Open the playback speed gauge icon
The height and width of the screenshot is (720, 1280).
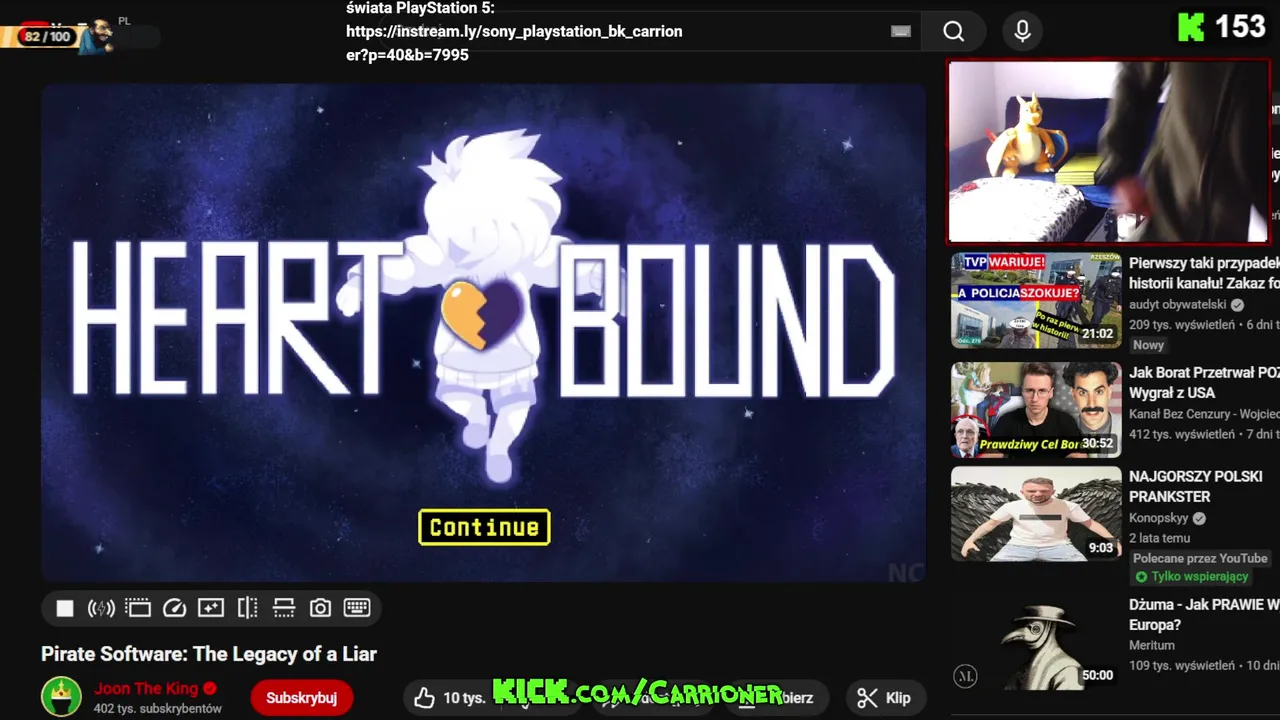tap(174, 608)
